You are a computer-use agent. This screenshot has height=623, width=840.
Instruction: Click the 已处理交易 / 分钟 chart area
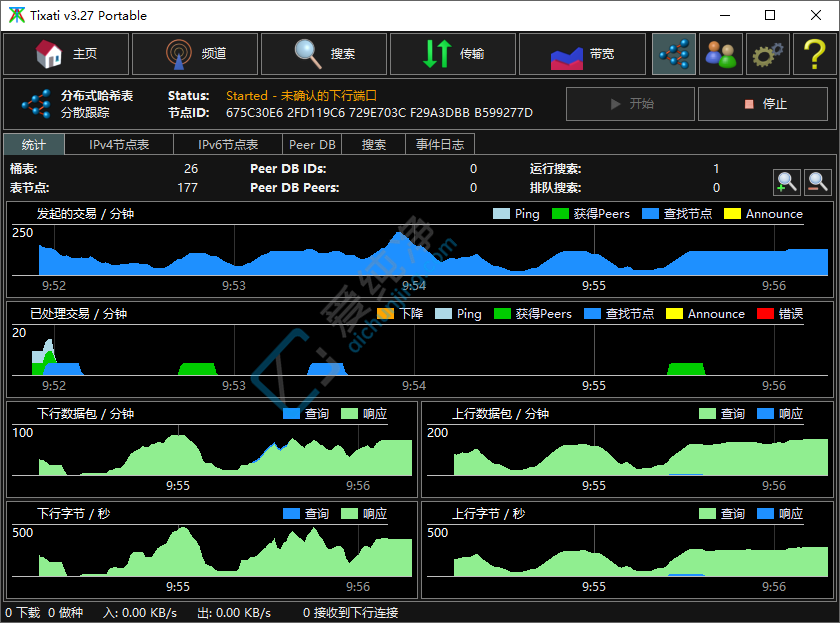(x=420, y=350)
